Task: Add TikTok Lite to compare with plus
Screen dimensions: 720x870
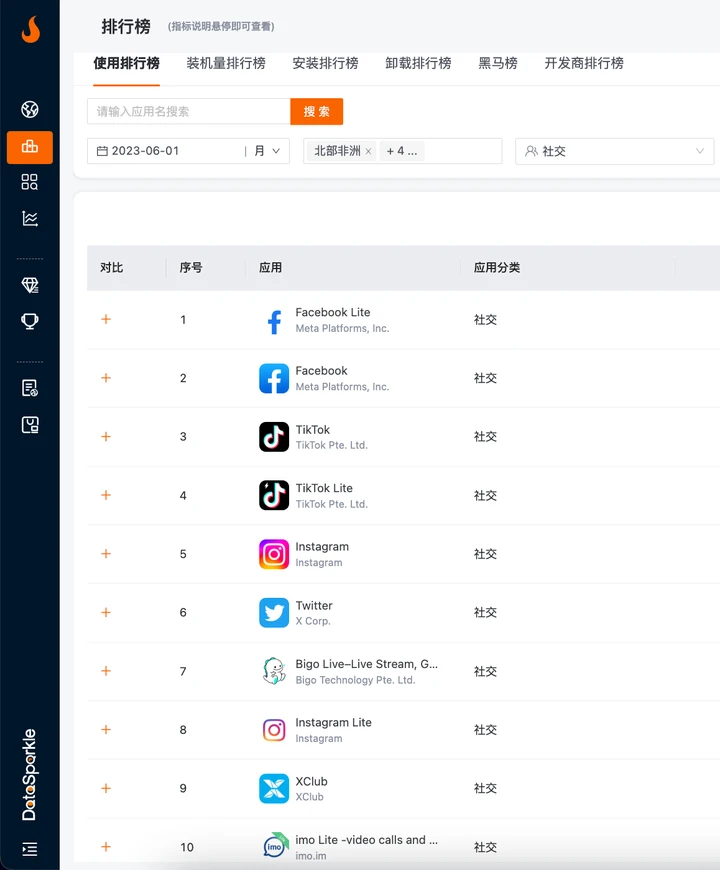Action: point(106,495)
